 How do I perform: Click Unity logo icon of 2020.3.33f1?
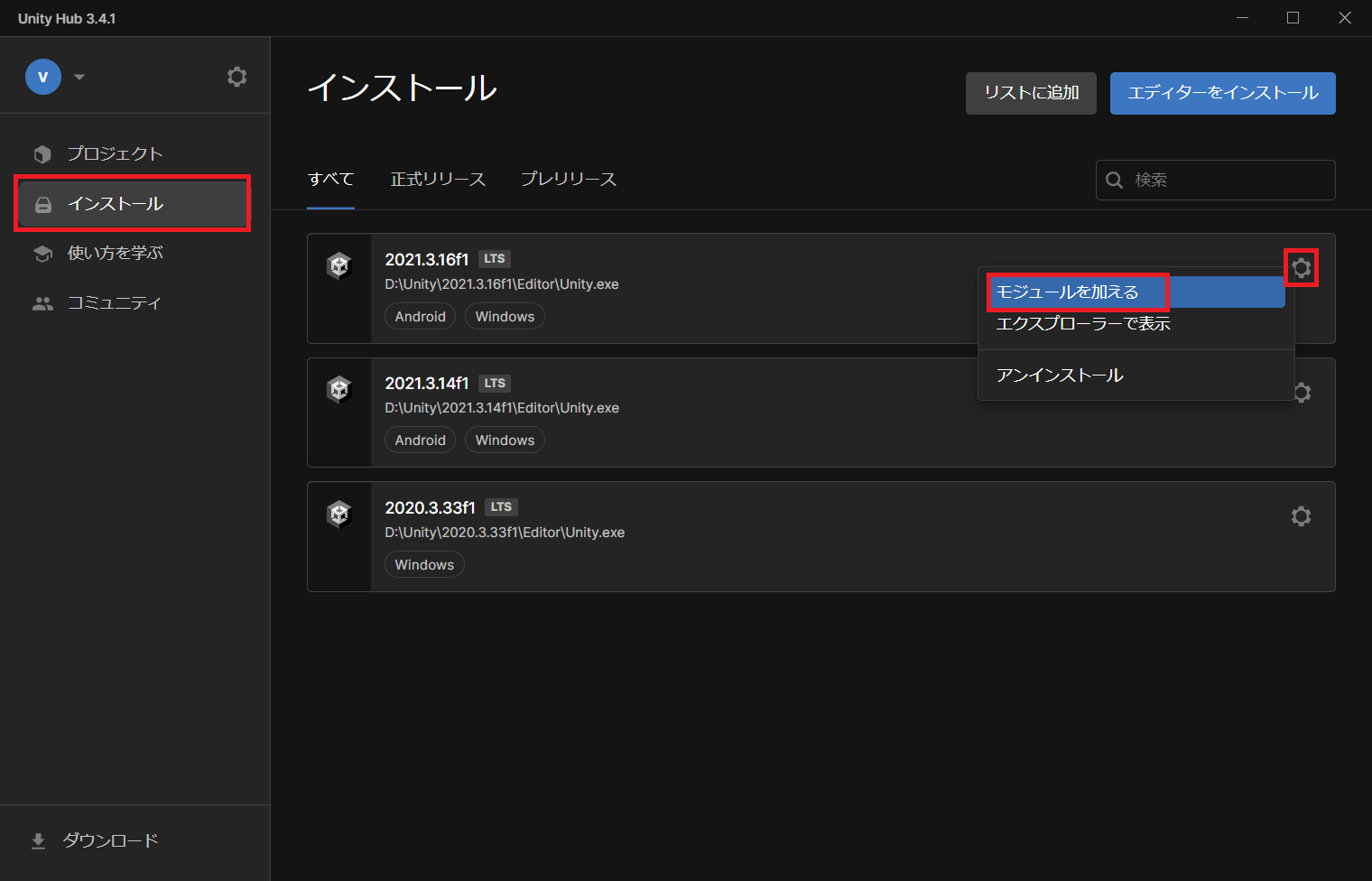[x=339, y=514]
